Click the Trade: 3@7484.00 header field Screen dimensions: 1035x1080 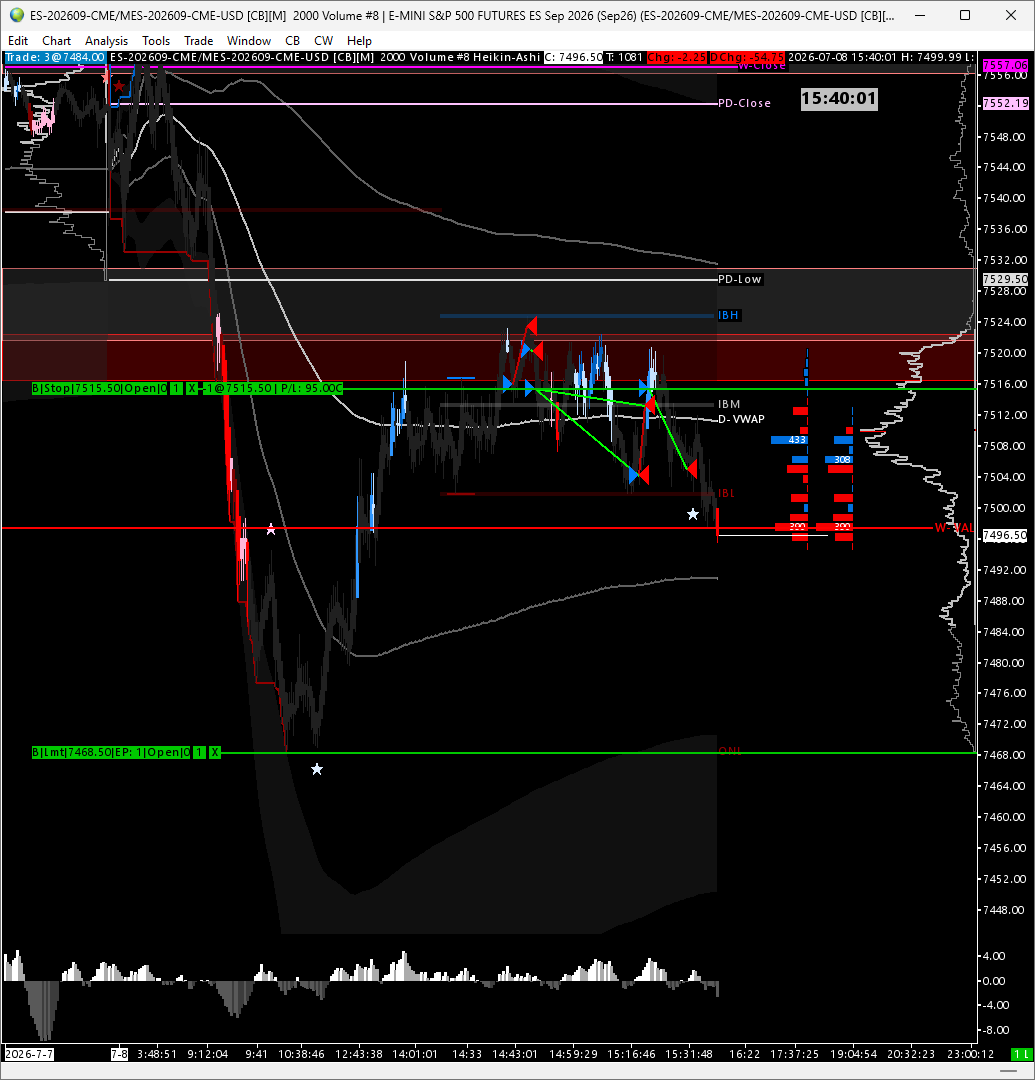click(56, 57)
